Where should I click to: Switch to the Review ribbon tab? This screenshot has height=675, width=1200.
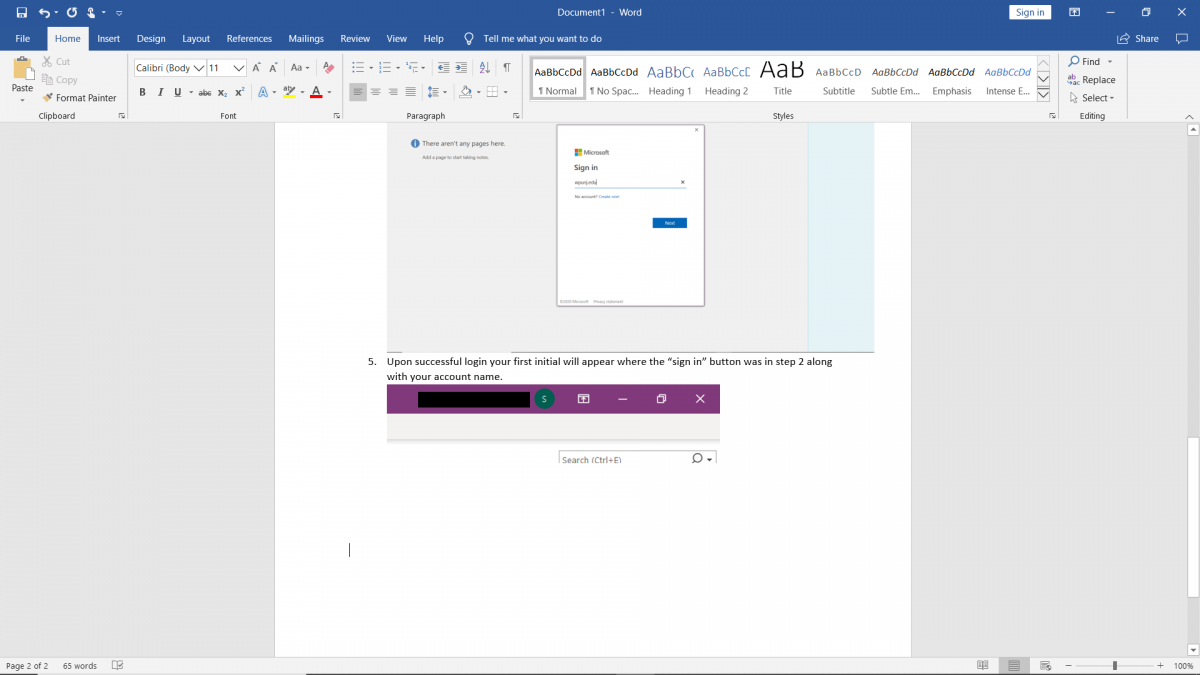tap(355, 38)
